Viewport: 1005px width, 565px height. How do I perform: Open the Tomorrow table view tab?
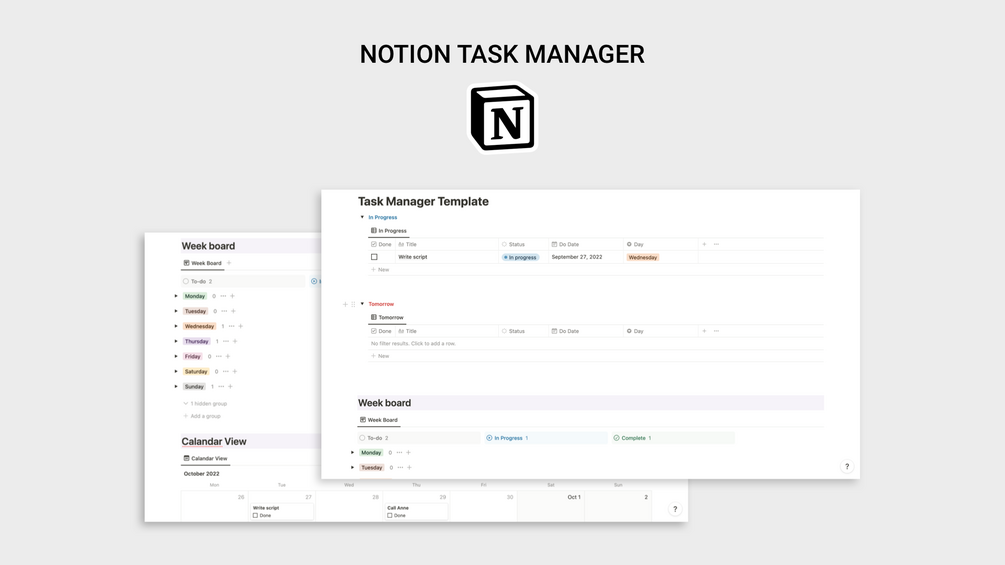tap(387, 317)
